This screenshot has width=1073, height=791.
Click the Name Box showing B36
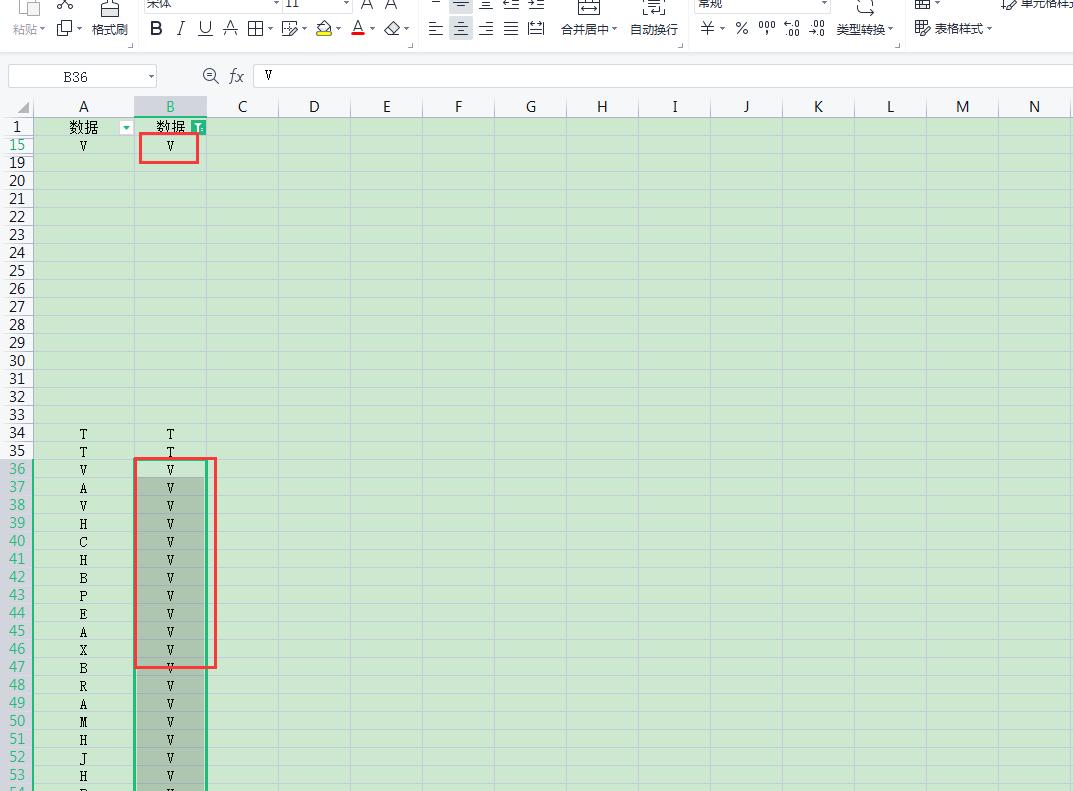click(75, 77)
